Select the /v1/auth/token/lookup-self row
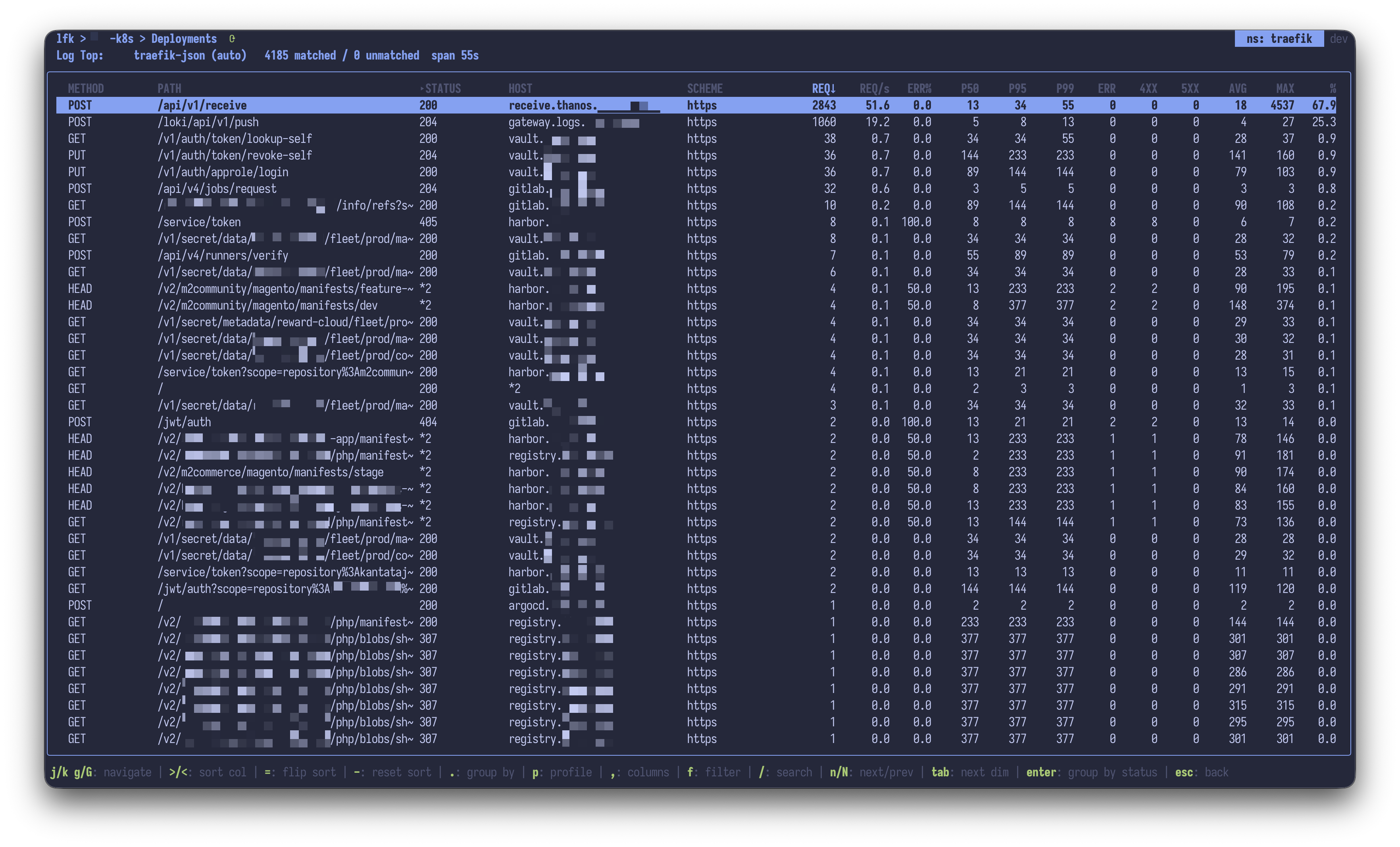The image size is (1400, 847). point(696,139)
